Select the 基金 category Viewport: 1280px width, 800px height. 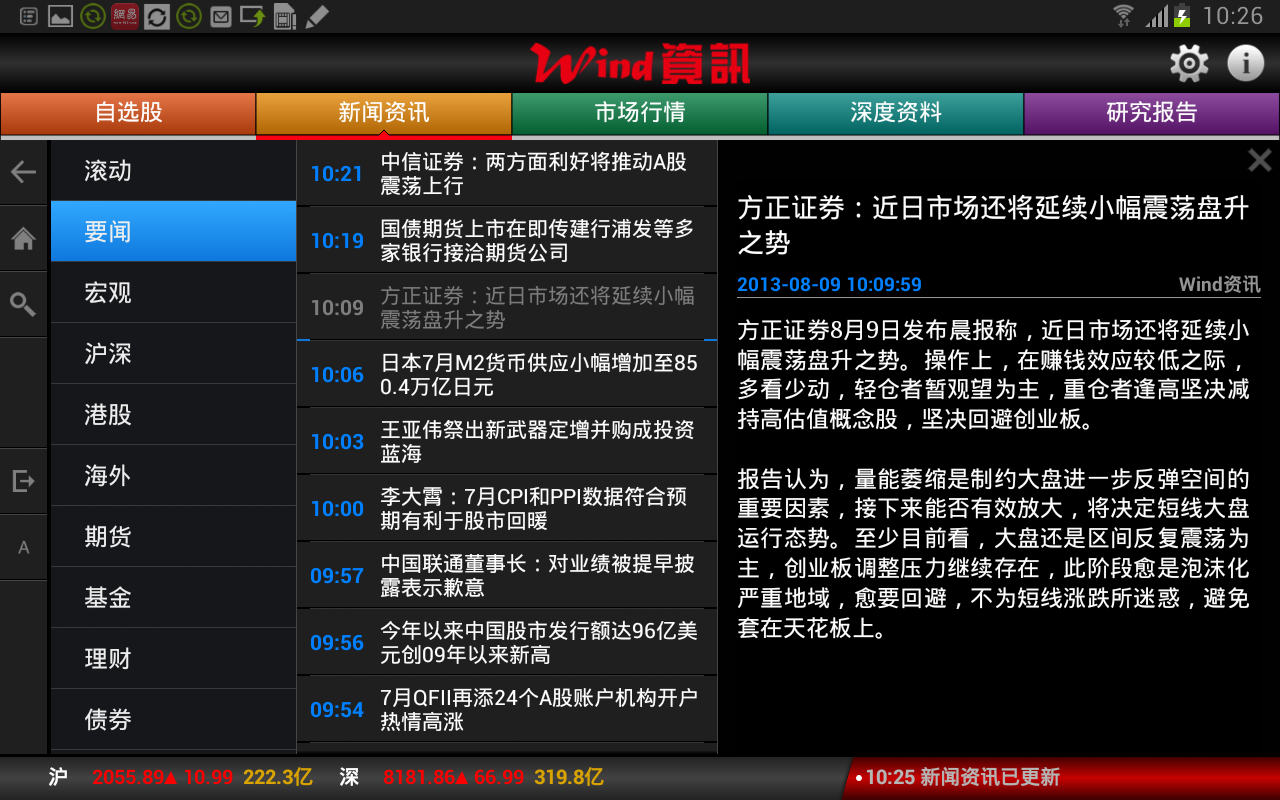172,597
